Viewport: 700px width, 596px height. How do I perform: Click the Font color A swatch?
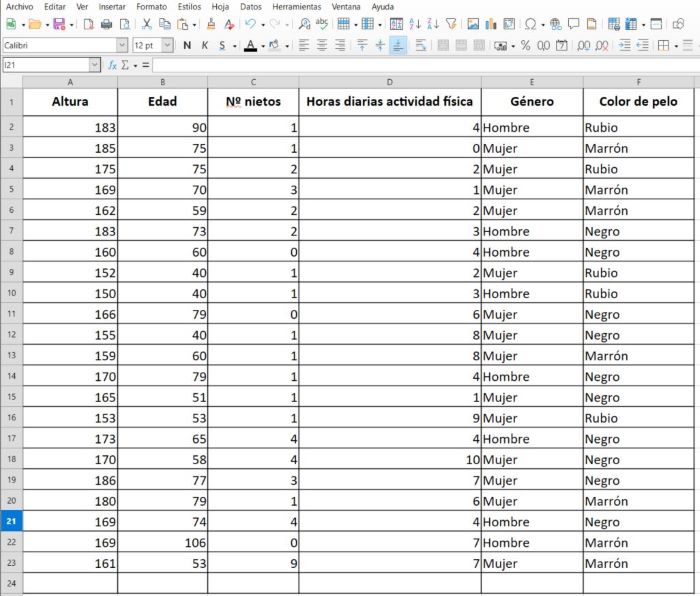250,46
